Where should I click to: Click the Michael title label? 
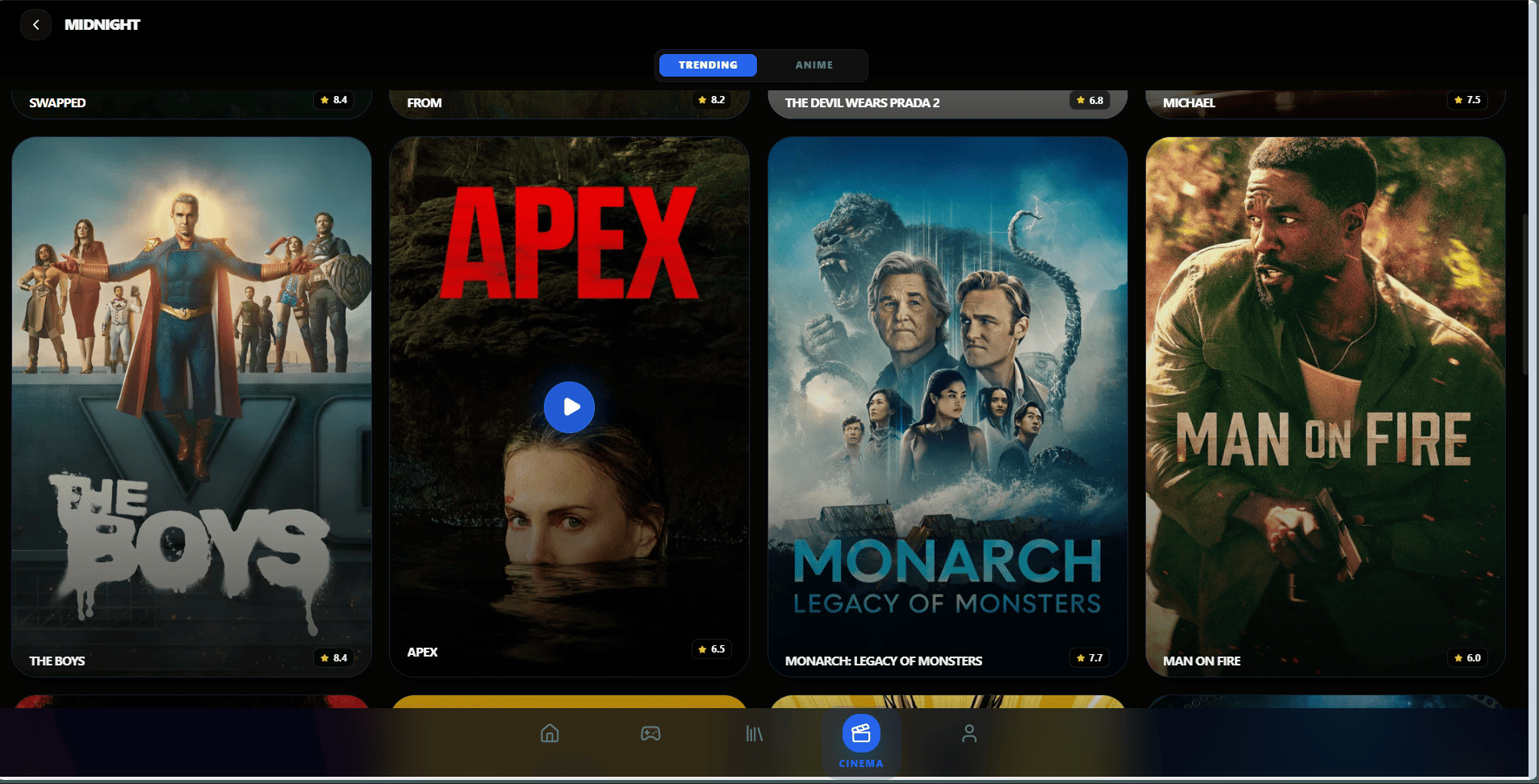[1189, 103]
